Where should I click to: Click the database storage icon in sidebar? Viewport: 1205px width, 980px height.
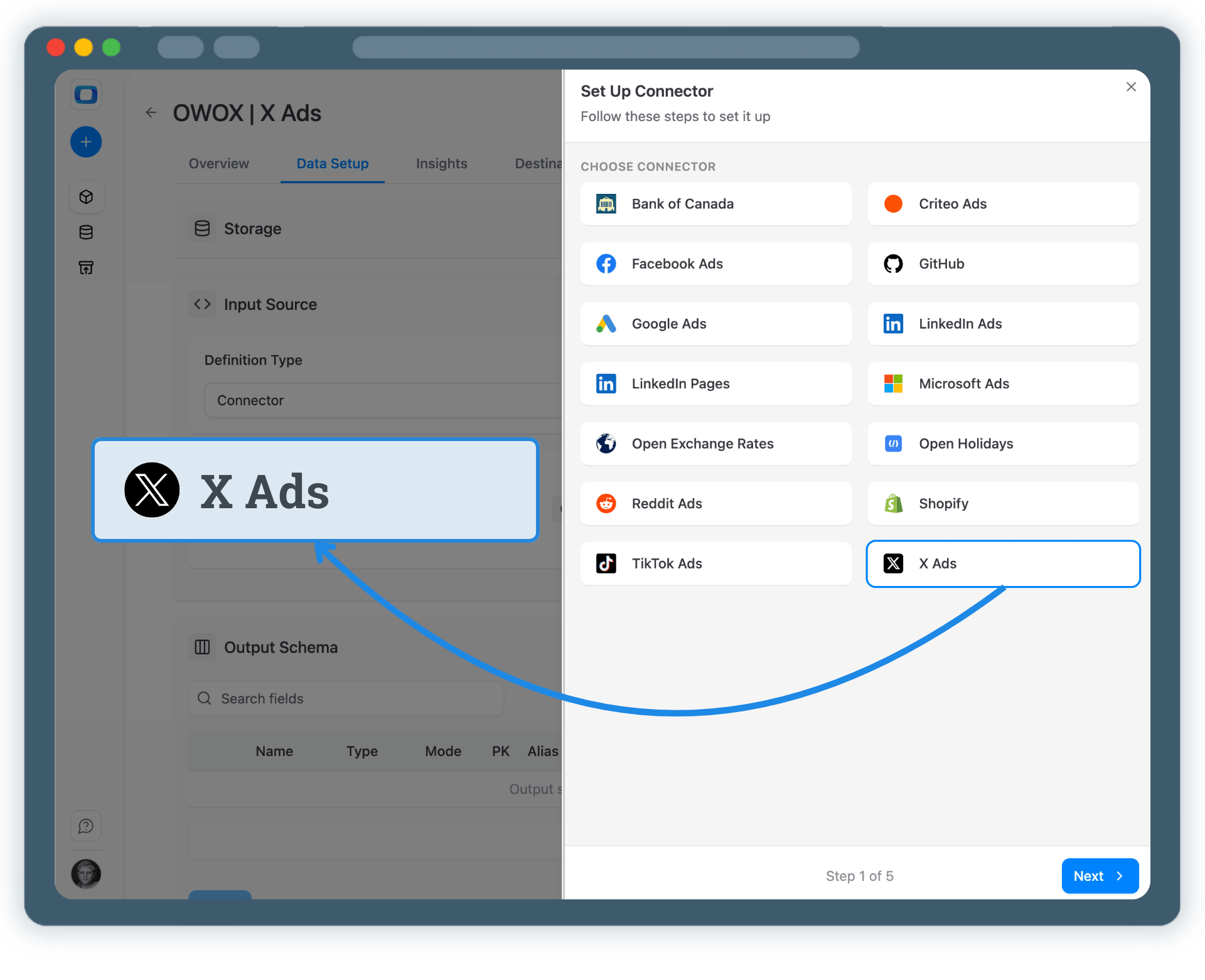point(86,232)
